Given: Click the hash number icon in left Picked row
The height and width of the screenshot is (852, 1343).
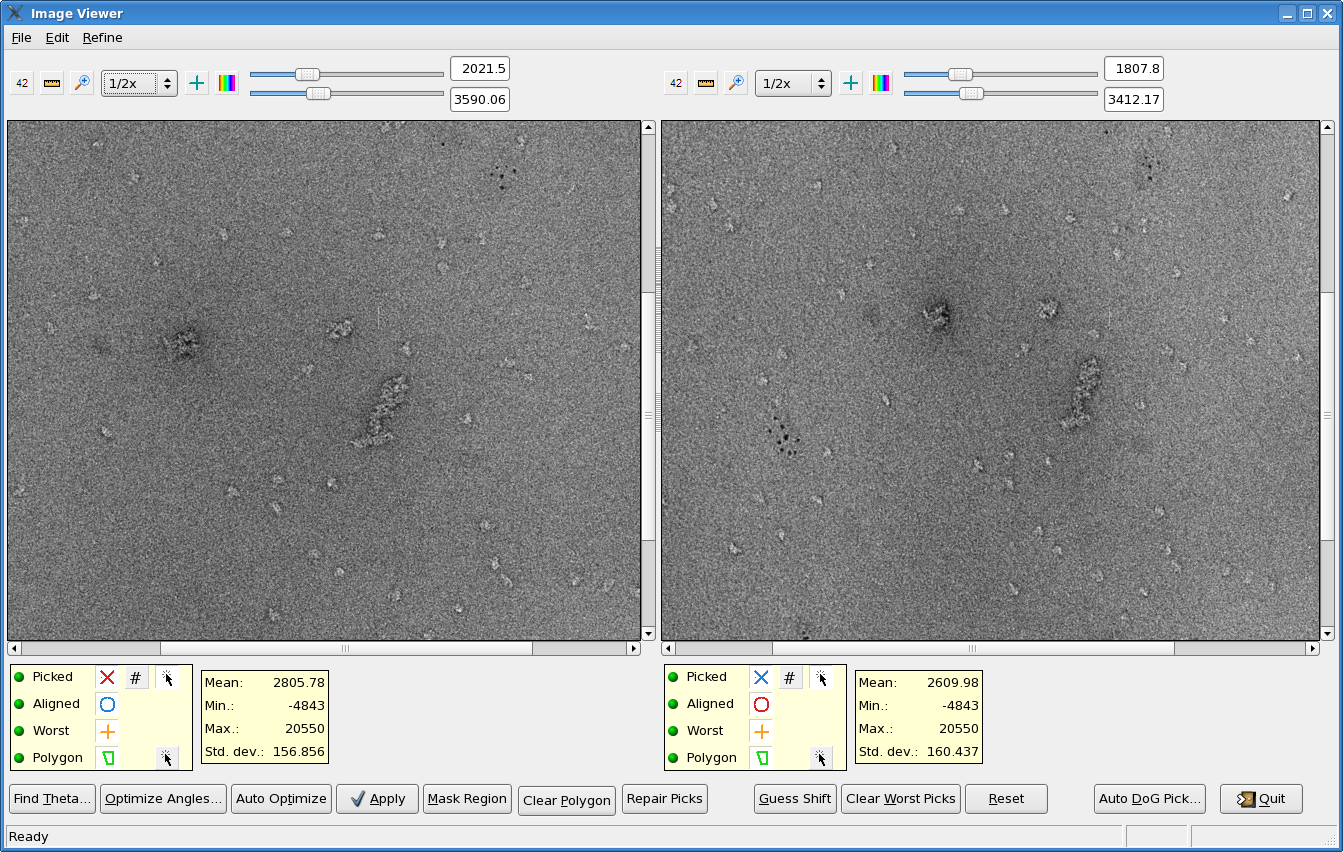Looking at the screenshot, I should click(136, 678).
